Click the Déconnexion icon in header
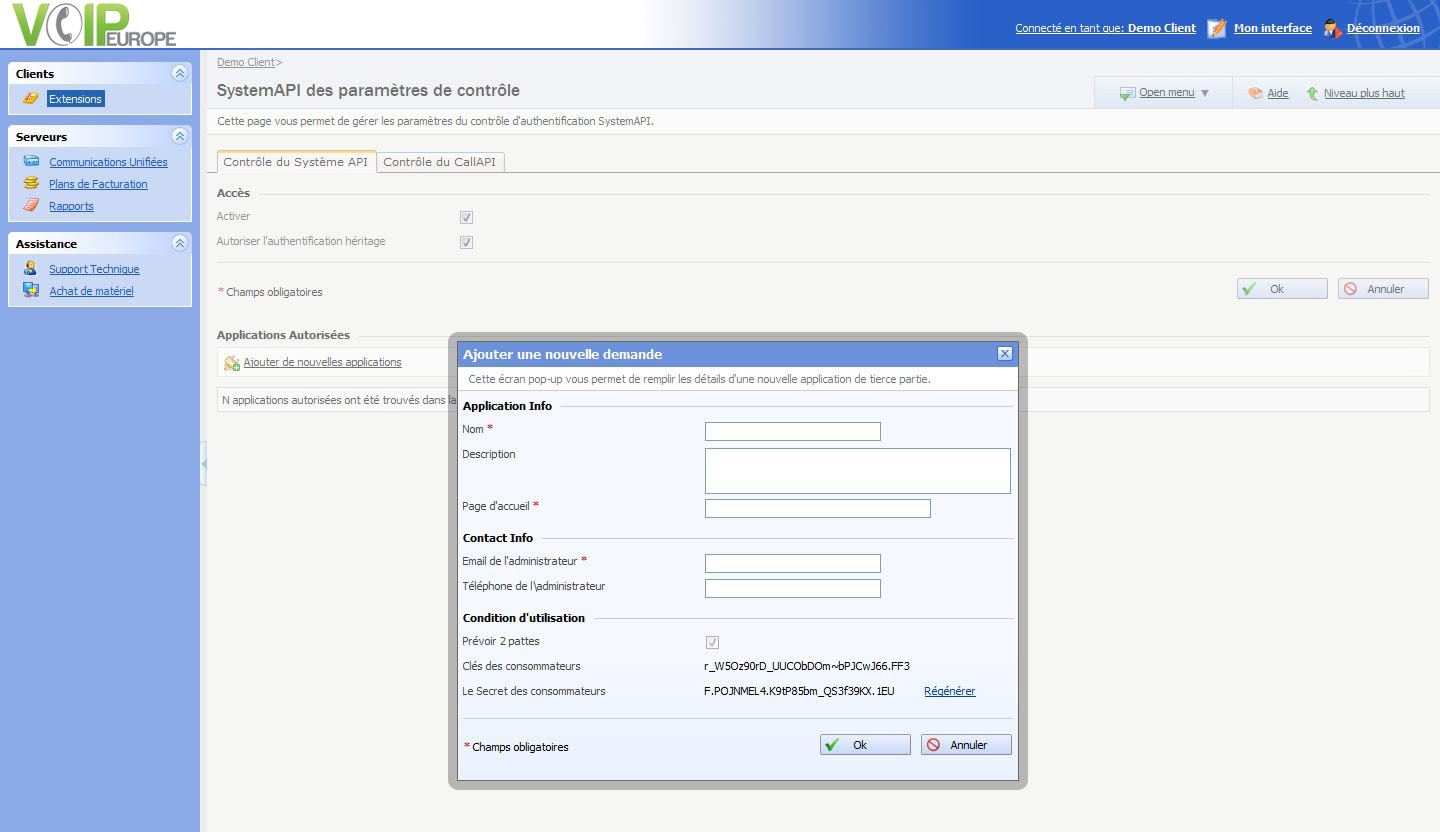The width and height of the screenshot is (1440, 832). pyautogui.click(x=1331, y=28)
